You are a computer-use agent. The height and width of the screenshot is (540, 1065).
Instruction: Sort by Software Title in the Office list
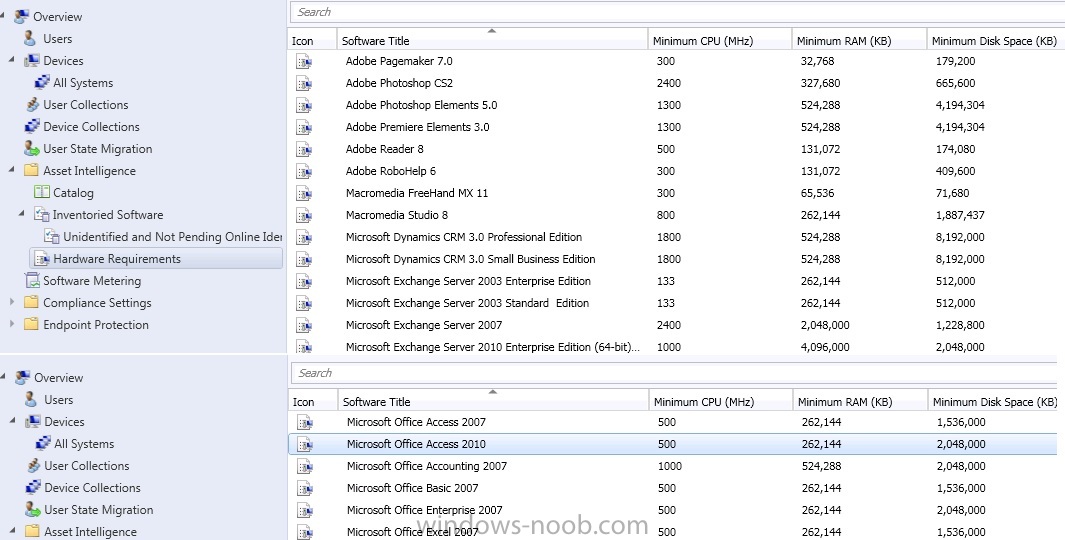point(493,402)
